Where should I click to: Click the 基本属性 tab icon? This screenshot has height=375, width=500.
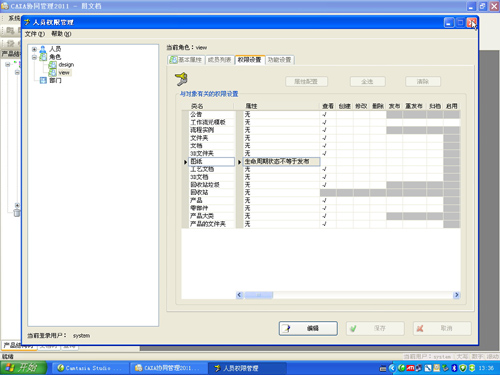coord(173,60)
